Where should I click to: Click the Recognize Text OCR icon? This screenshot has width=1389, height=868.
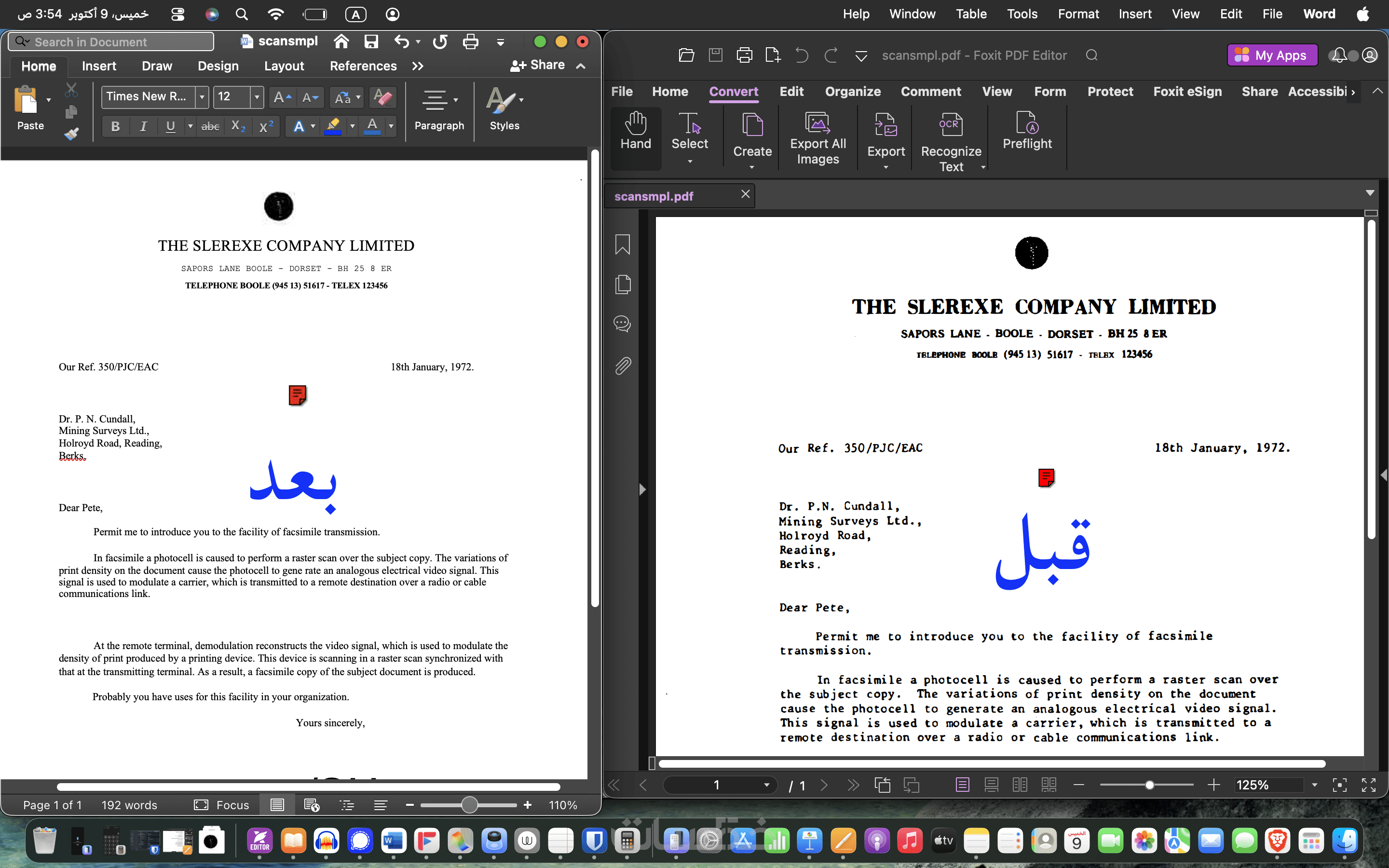pyautogui.click(x=951, y=124)
